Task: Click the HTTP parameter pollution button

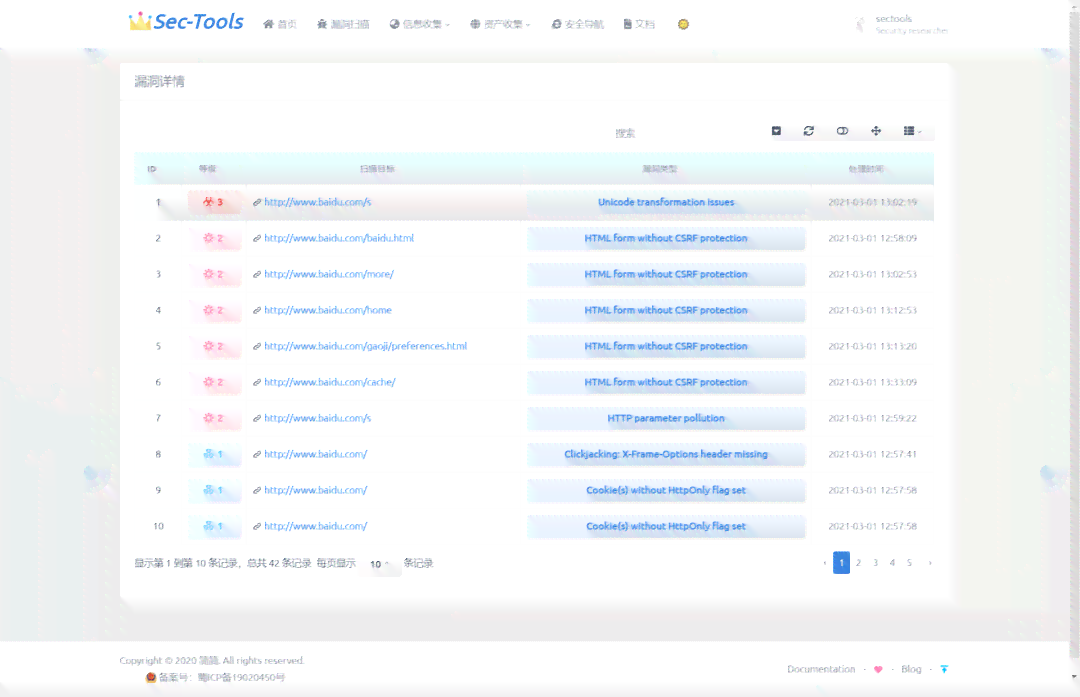Action: (666, 418)
